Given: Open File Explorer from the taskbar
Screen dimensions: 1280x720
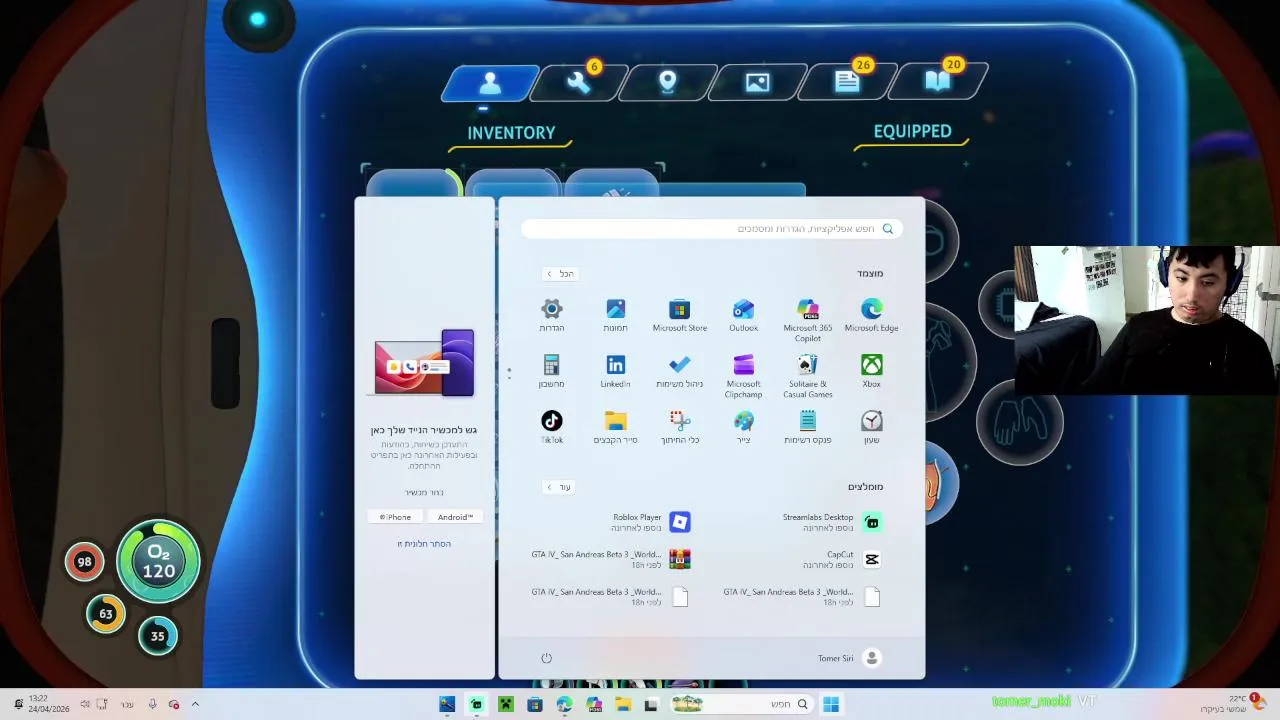Looking at the screenshot, I should tap(623, 704).
